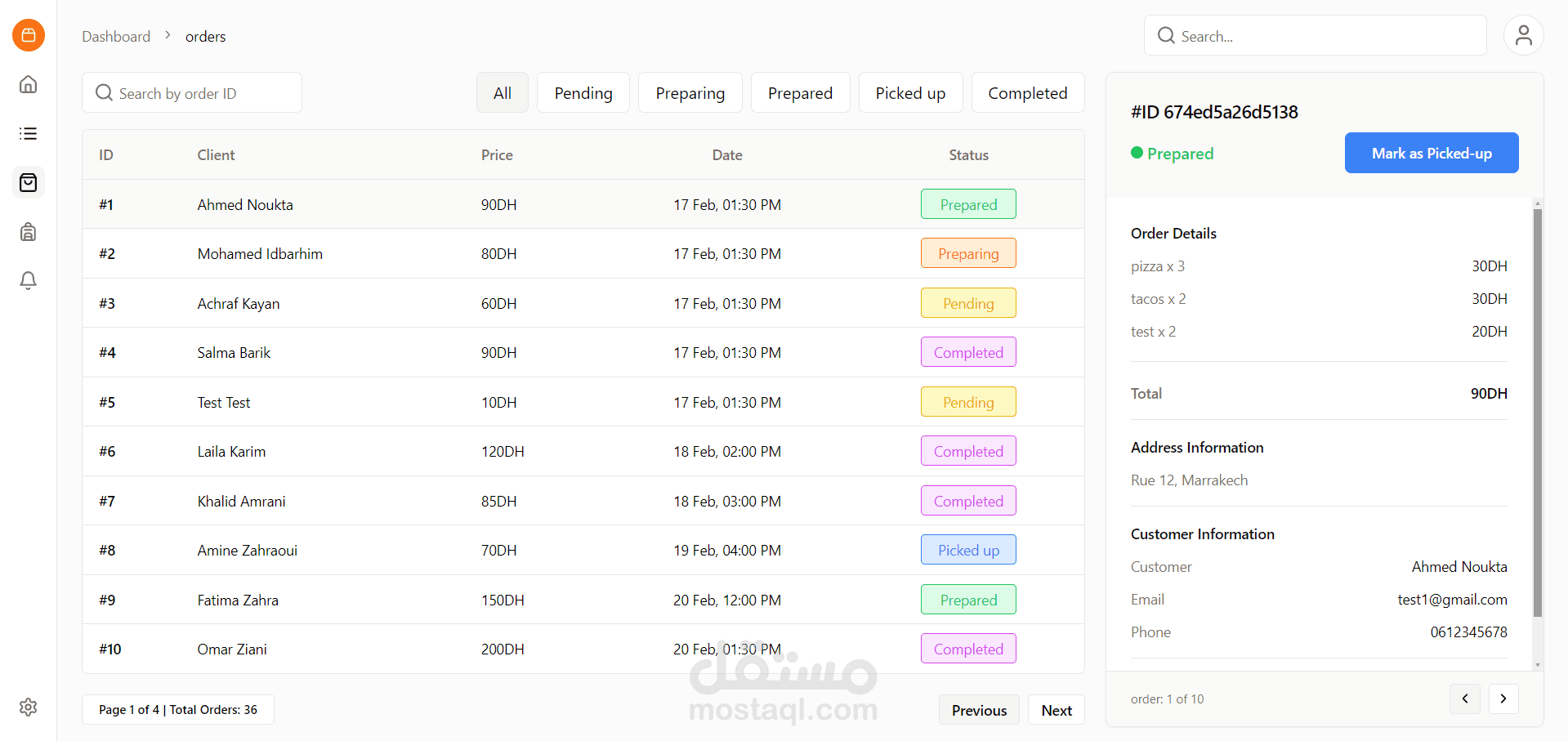
Task: Click the Previous page button
Action: coord(979,710)
